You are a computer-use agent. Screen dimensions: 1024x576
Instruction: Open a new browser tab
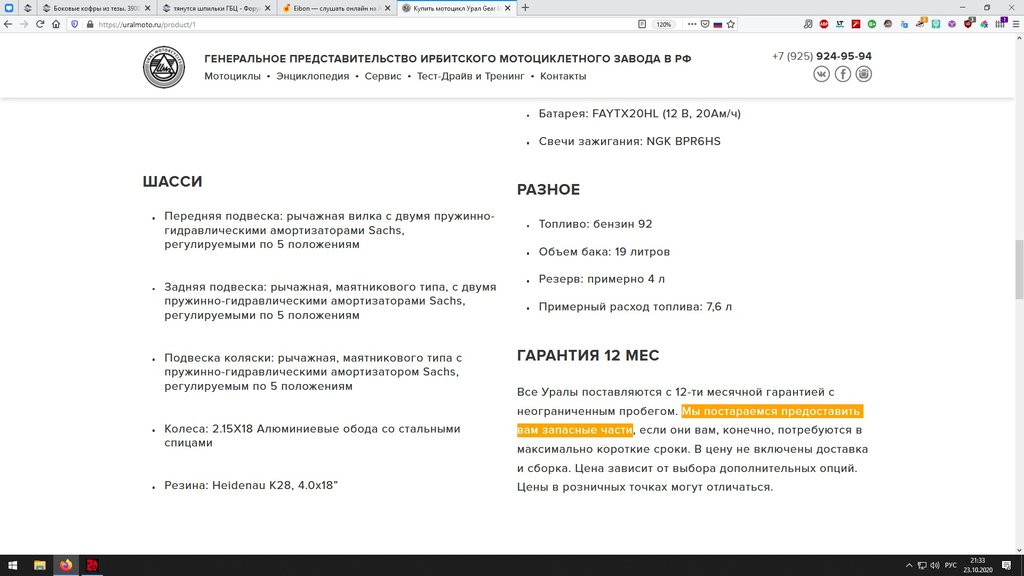[x=526, y=7]
